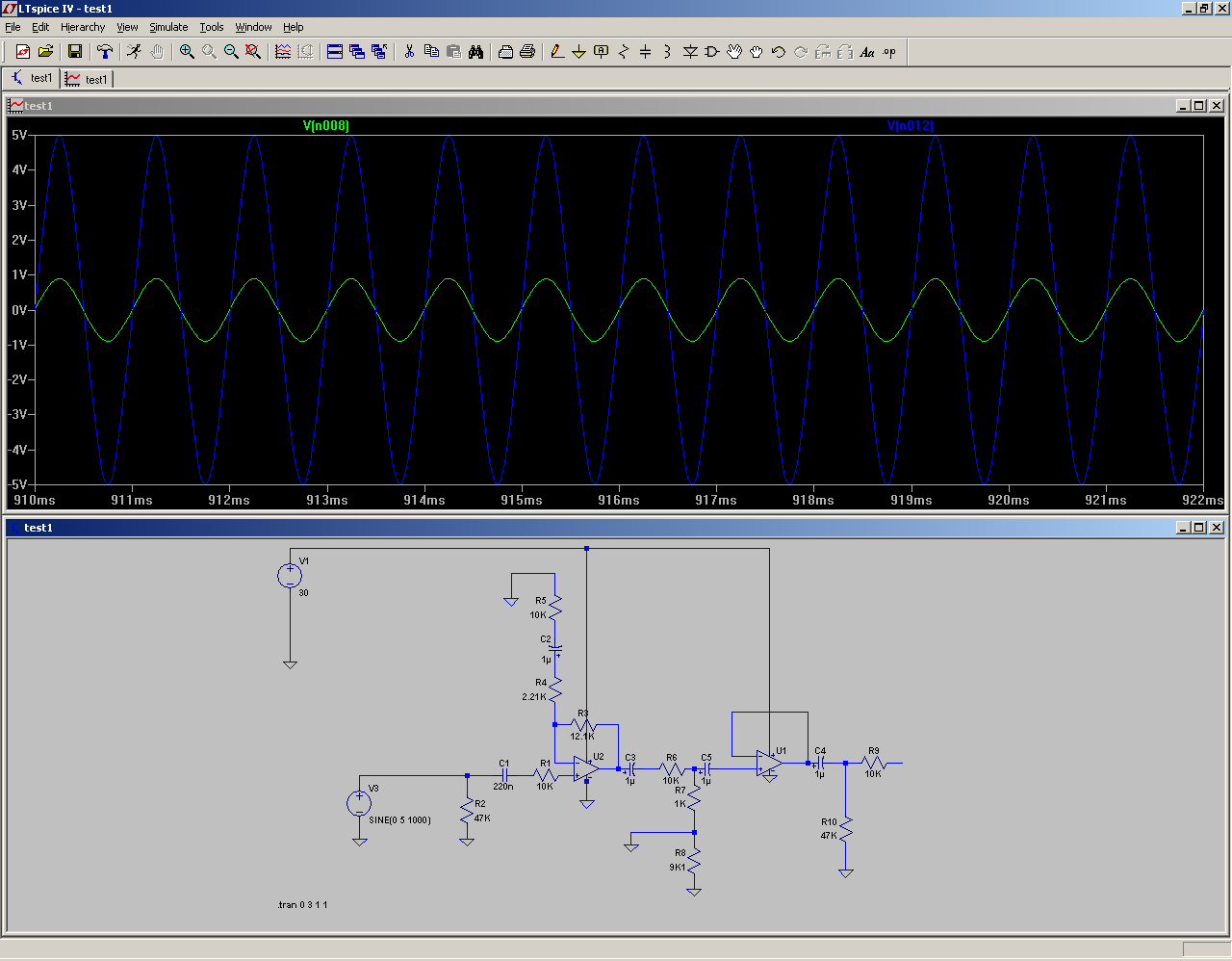Select the Diode tool in the toolbar

690,52
